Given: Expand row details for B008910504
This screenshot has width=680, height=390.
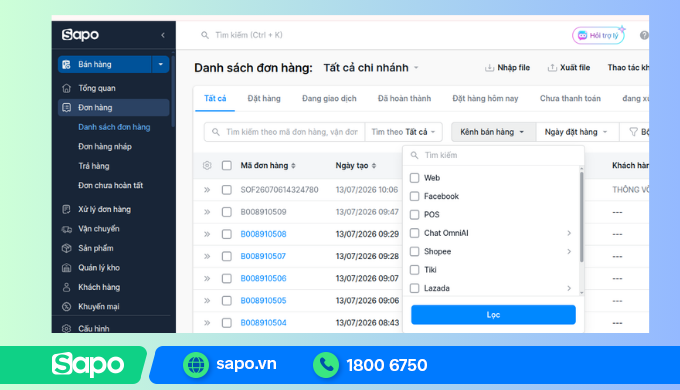Looking at the screenshot, I should pos(207,322).
